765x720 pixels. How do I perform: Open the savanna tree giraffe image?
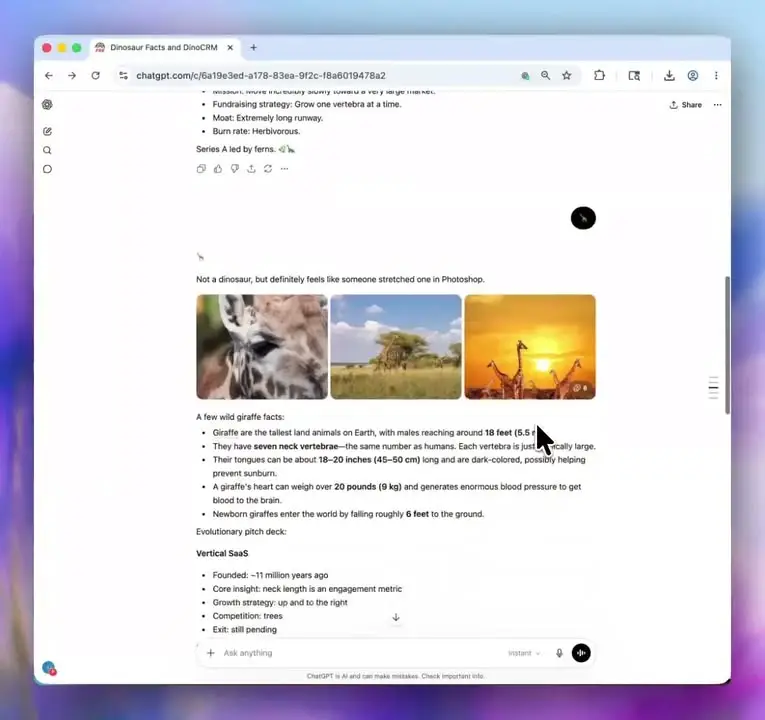(396, 347)
